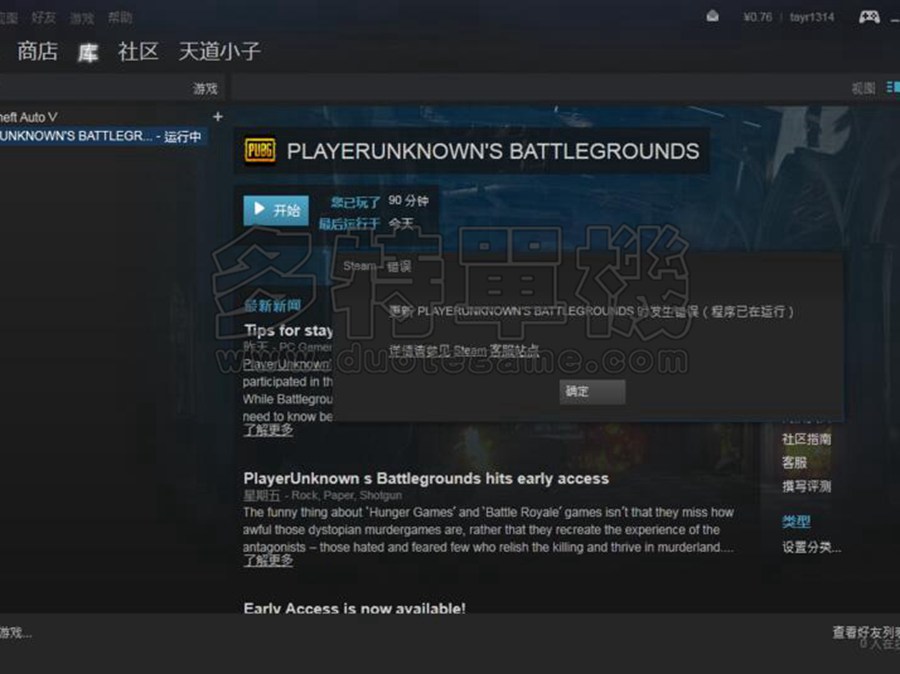Switch library view using the list view icon

tap(893, 87)
